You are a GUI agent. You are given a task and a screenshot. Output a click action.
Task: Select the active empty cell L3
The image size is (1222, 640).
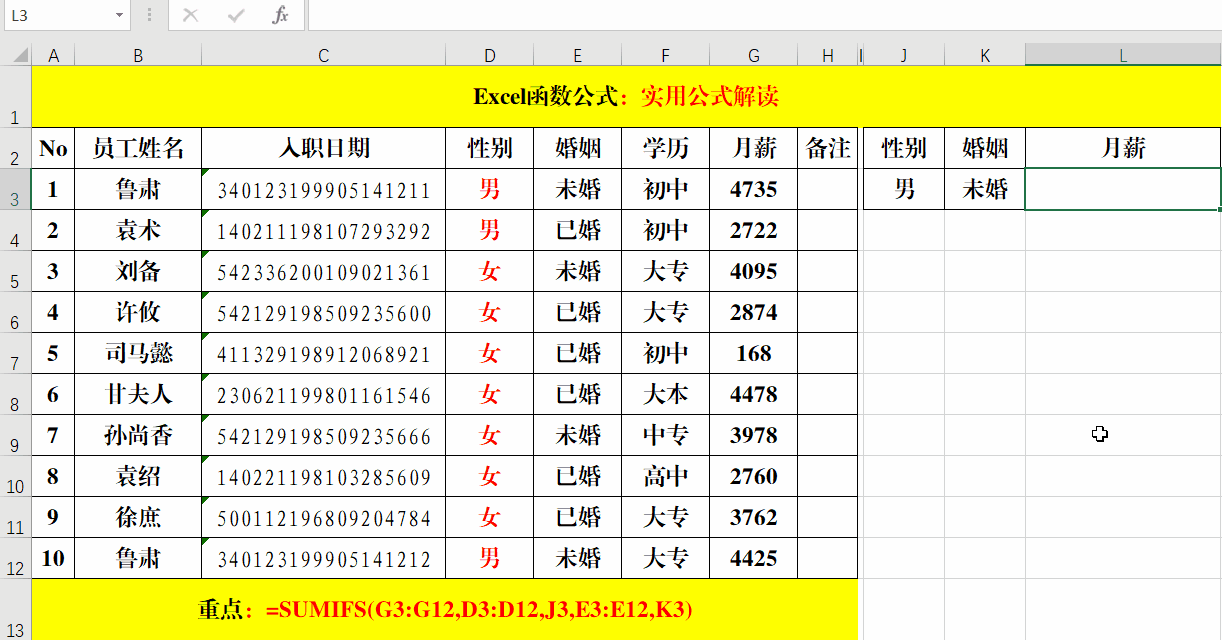tap(1123, 189)
